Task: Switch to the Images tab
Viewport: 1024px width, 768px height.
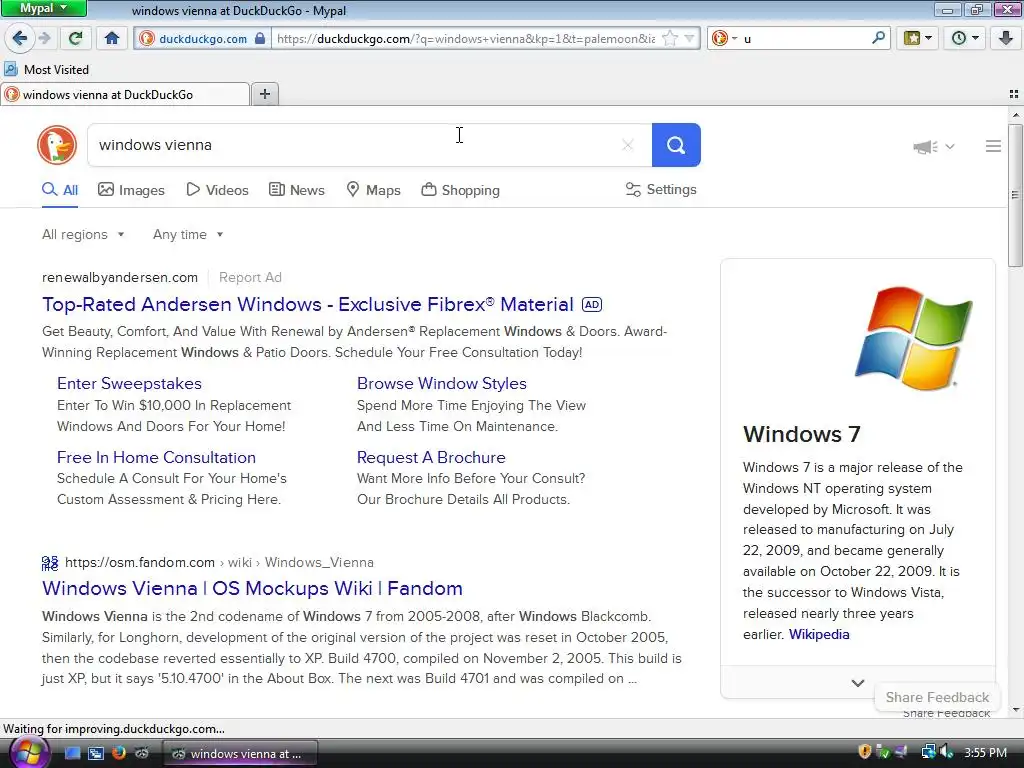Action: click(x=131, y=190)
